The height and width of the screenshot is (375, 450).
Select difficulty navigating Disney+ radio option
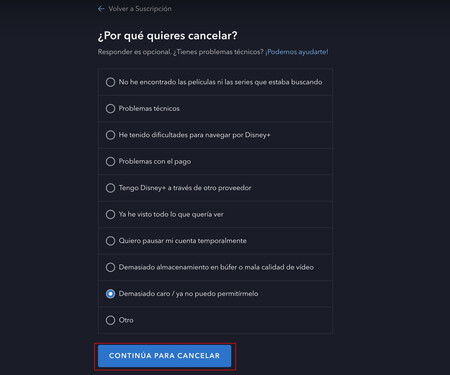(x=110, y=135)
